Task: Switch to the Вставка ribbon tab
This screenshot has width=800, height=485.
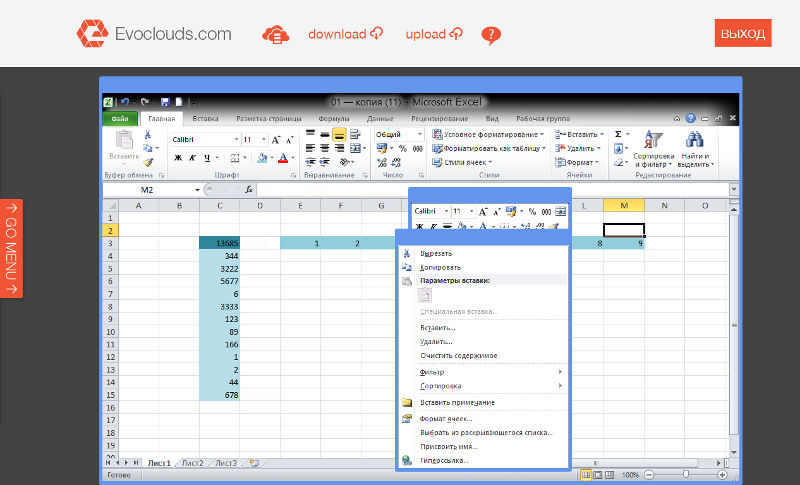Action: click(206, 118)
